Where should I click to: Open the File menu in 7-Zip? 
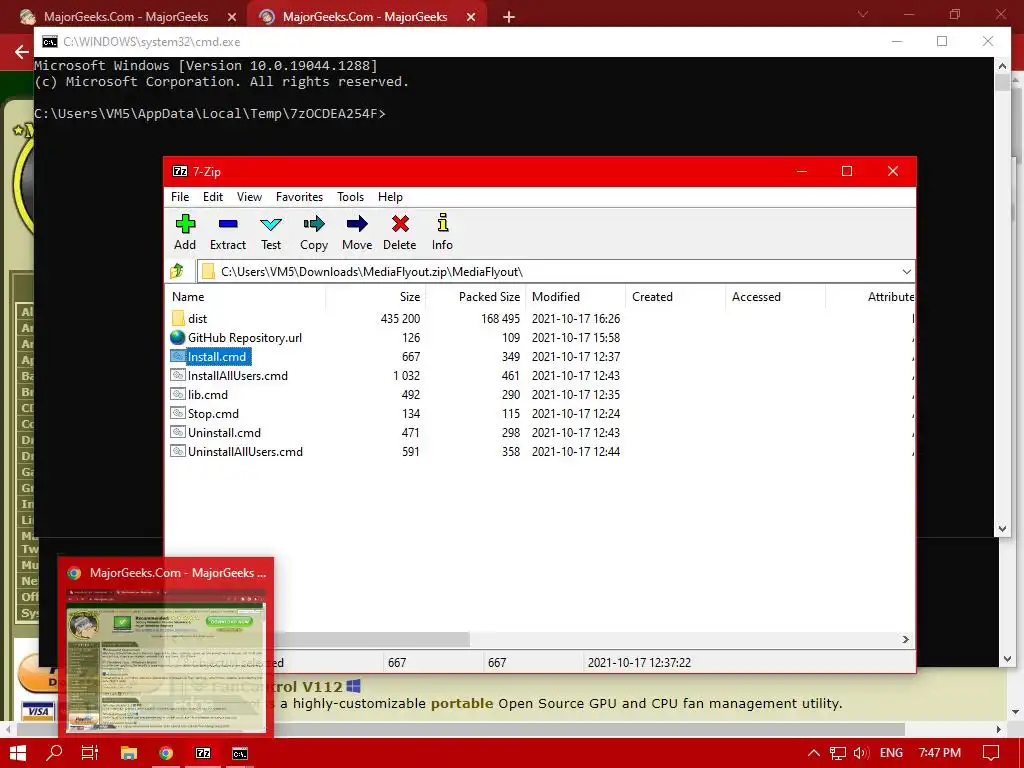pos(180,197)
